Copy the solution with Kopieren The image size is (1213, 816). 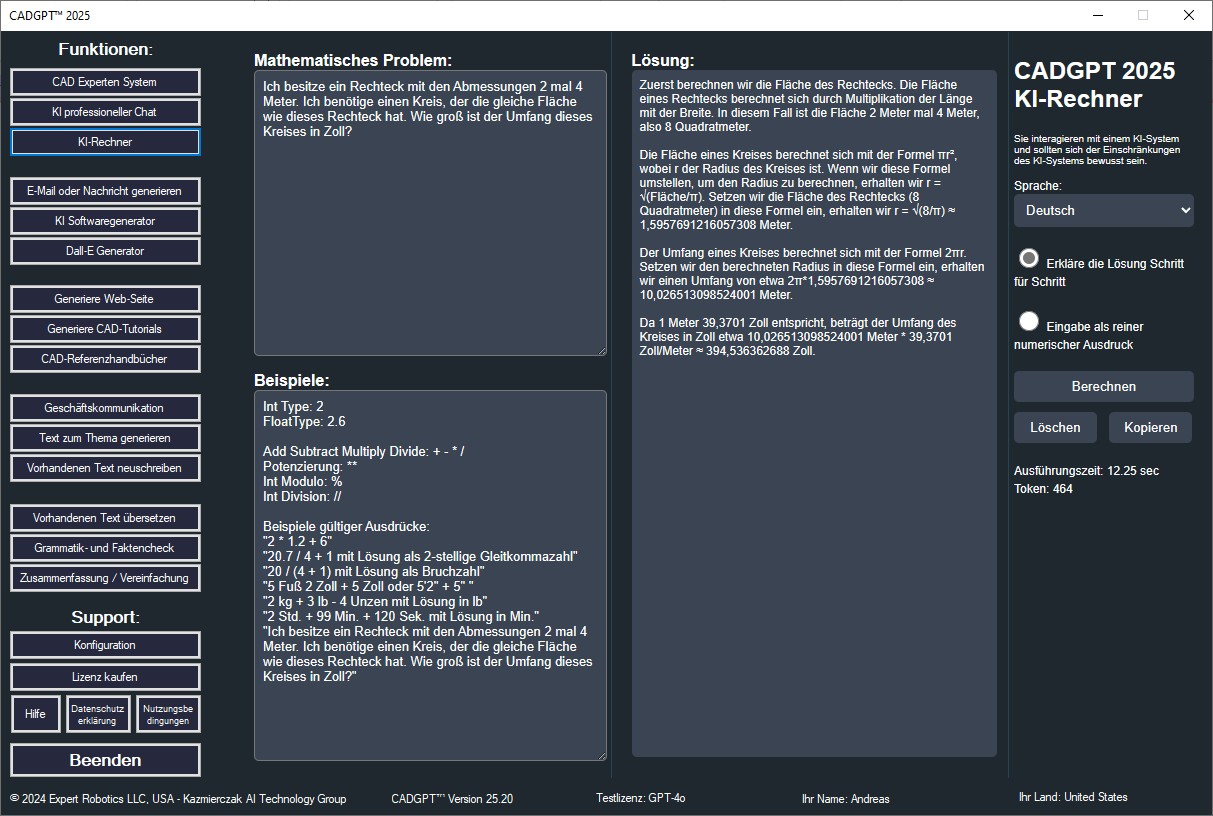[1150, 428]
